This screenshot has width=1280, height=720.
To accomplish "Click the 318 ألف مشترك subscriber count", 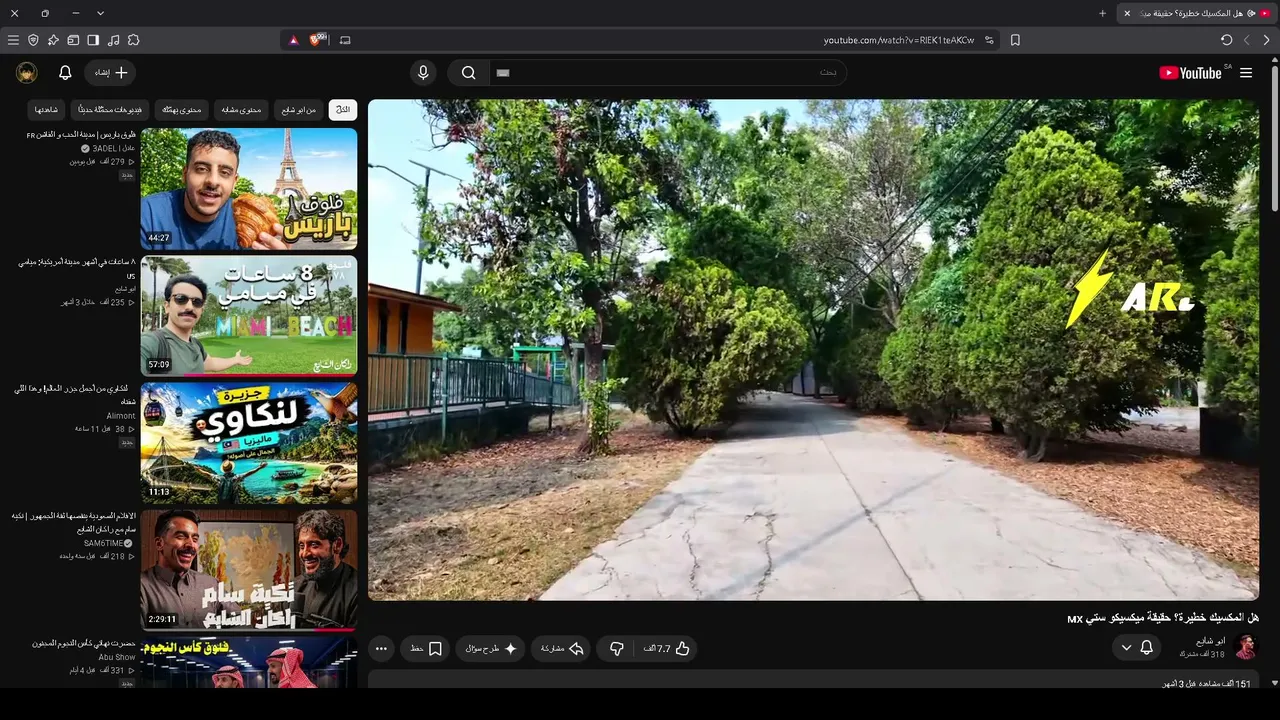I will [1202, 654].
